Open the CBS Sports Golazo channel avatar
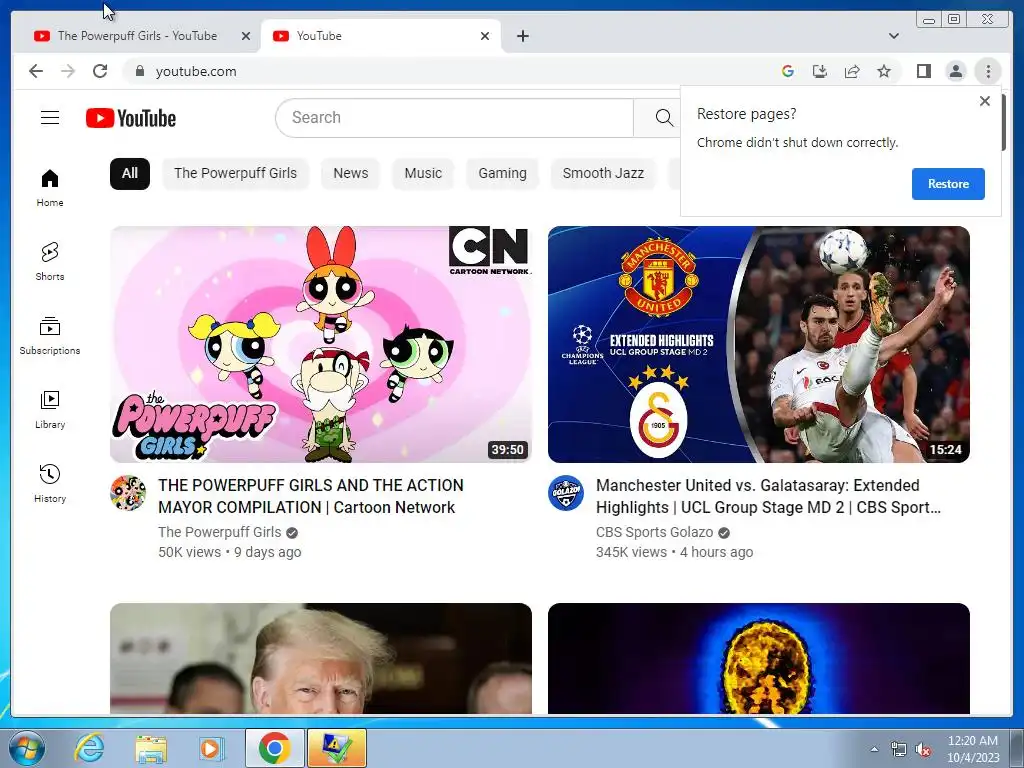1024x768 pixels. click(566, 493)
